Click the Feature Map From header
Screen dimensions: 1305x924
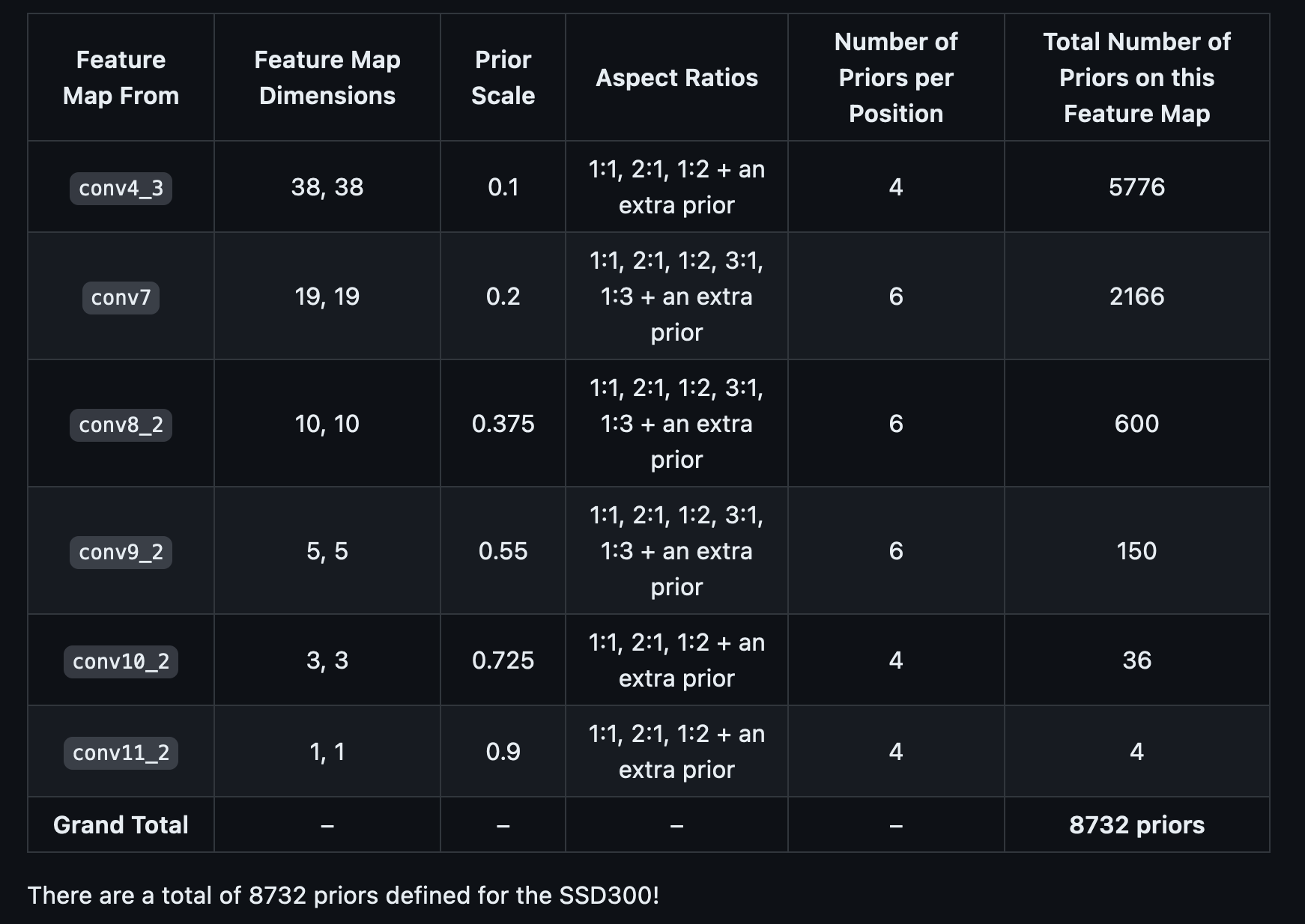click(121, 78)
